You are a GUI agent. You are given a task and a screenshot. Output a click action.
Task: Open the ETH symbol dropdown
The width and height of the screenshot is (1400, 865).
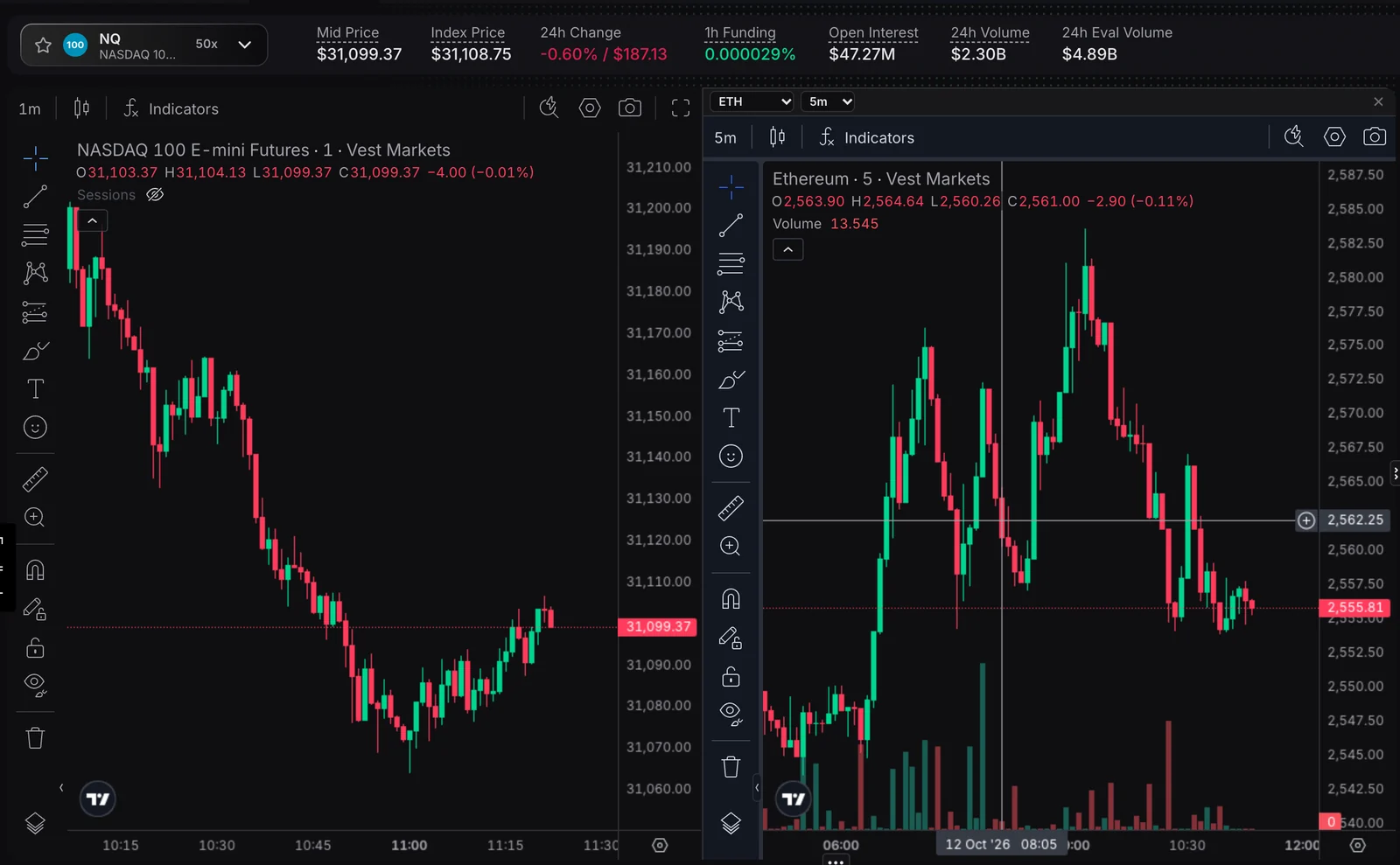(x=752, y=101)
